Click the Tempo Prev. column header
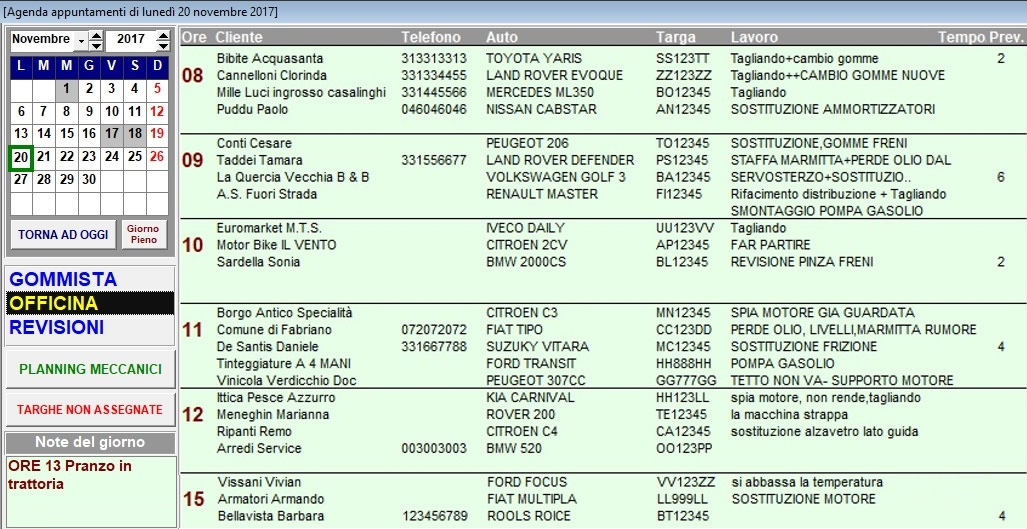 tap(980, 37)
